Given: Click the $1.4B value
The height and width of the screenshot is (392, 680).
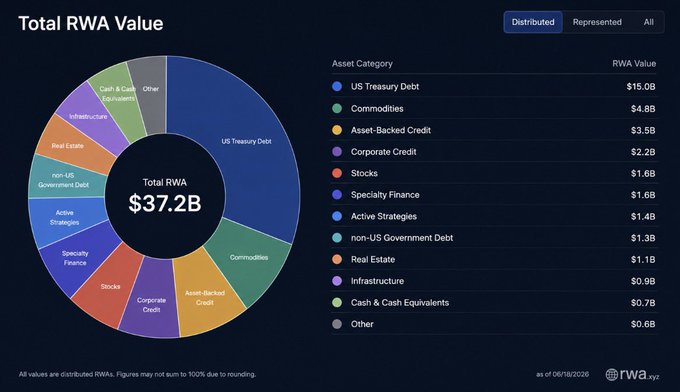Looking at the screenshot, I should (643, 216).
